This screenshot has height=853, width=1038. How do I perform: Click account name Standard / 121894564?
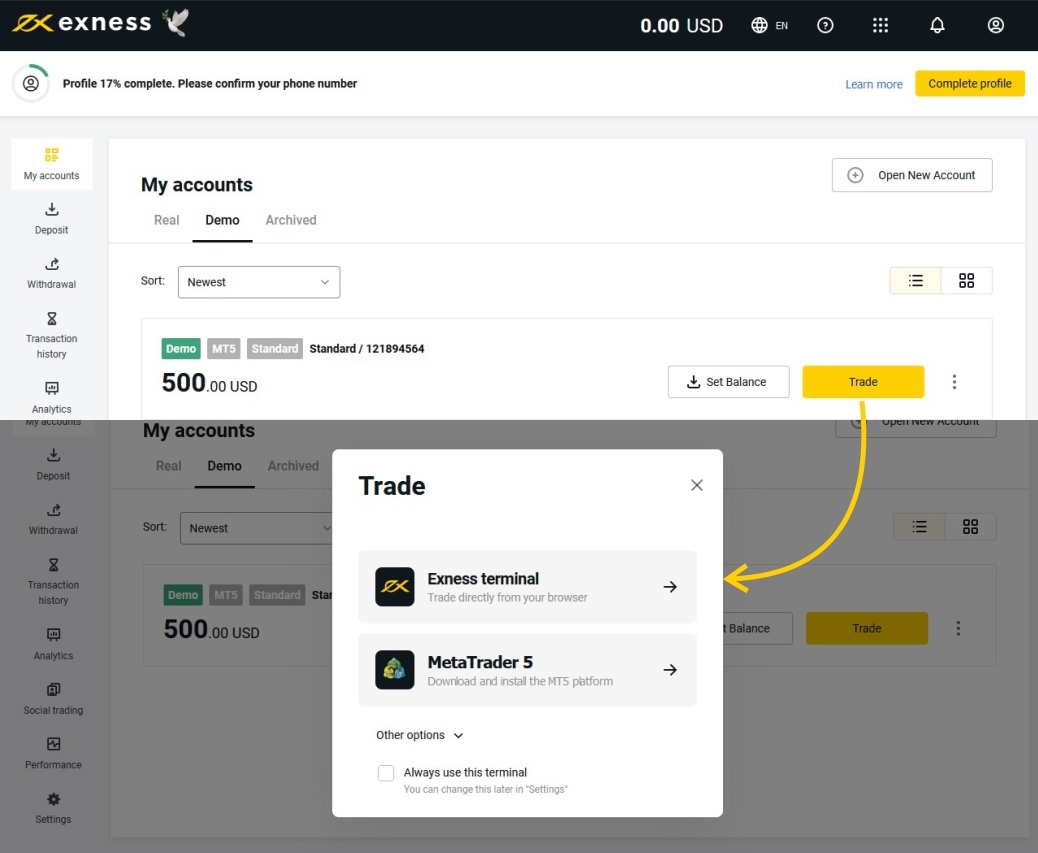click(367, 349)
